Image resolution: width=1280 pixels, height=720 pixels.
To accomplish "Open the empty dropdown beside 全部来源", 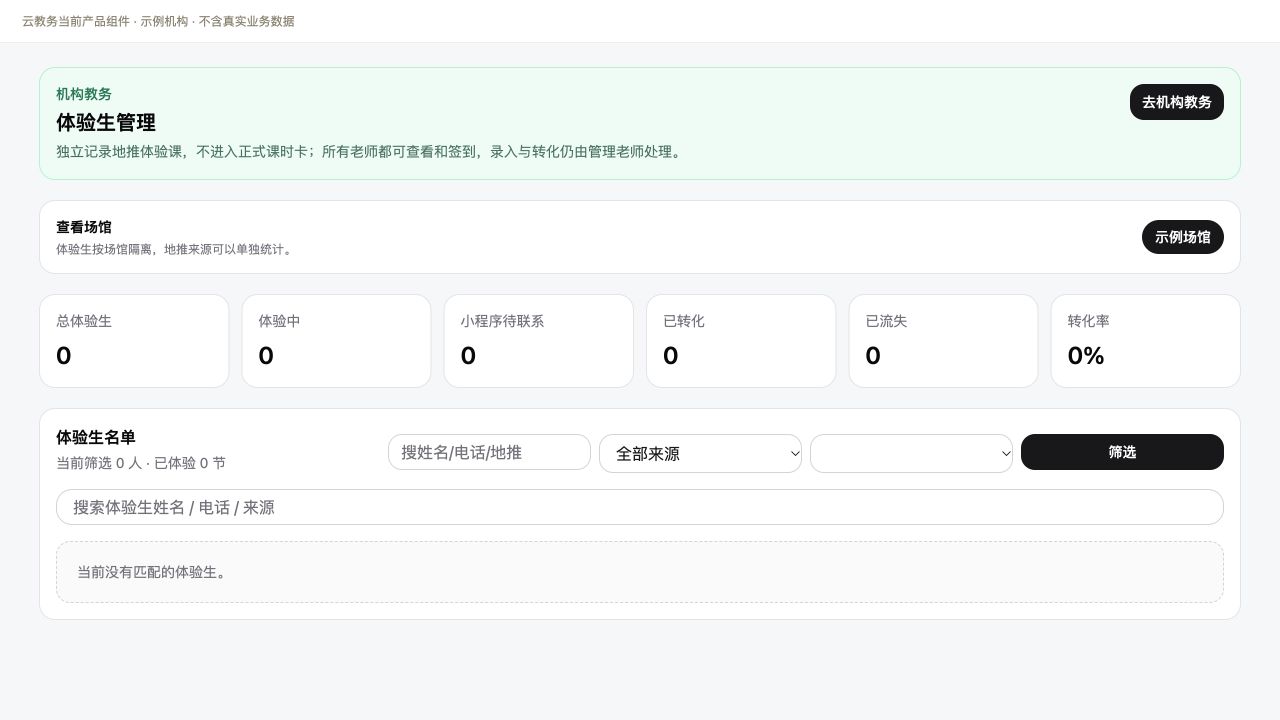I will click(x=911, y=453).
